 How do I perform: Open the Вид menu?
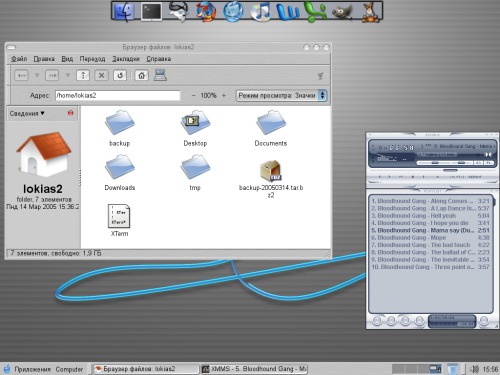pos(67,59)
